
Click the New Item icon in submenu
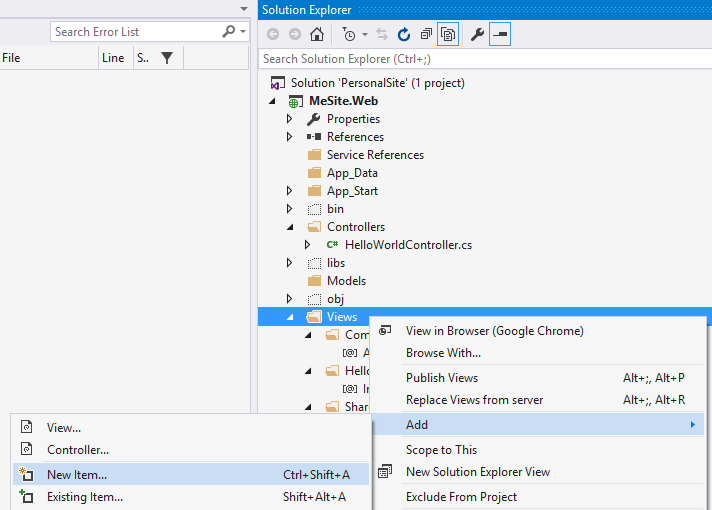point(26,474)
